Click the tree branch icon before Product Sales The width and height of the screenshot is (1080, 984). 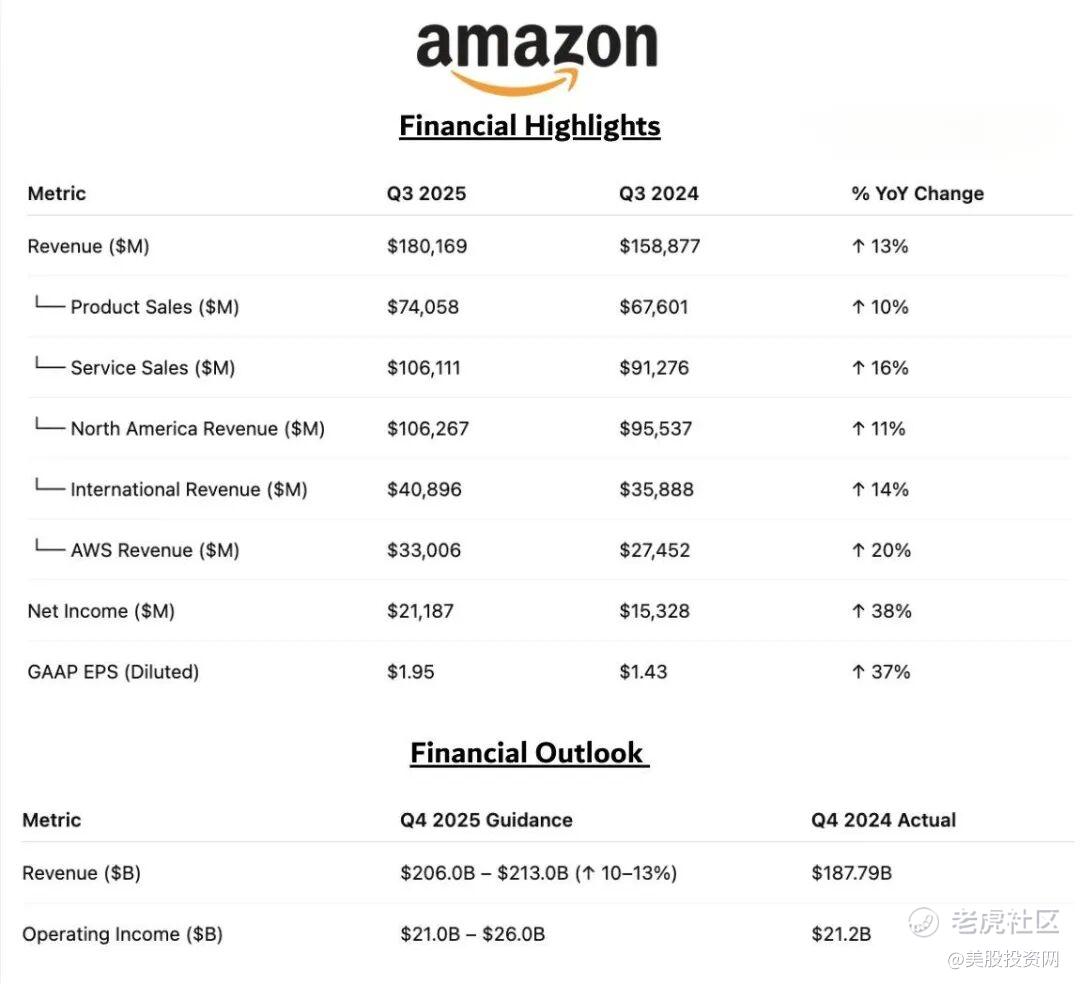point(49,305)
